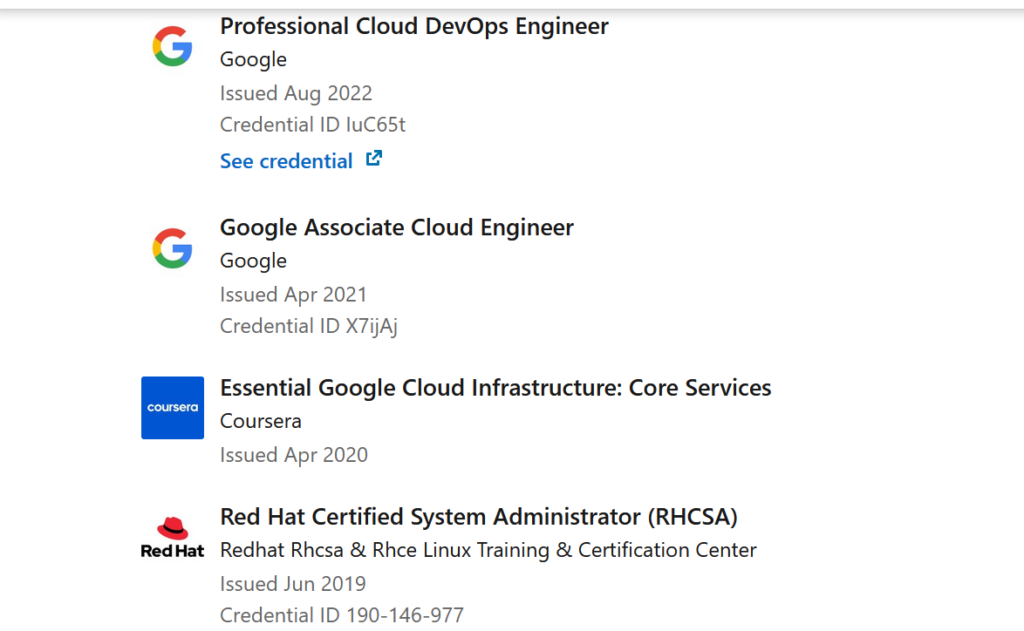Select the Issued Apr 2021 text
The image size is (1024, 631).
coord(293,295)
